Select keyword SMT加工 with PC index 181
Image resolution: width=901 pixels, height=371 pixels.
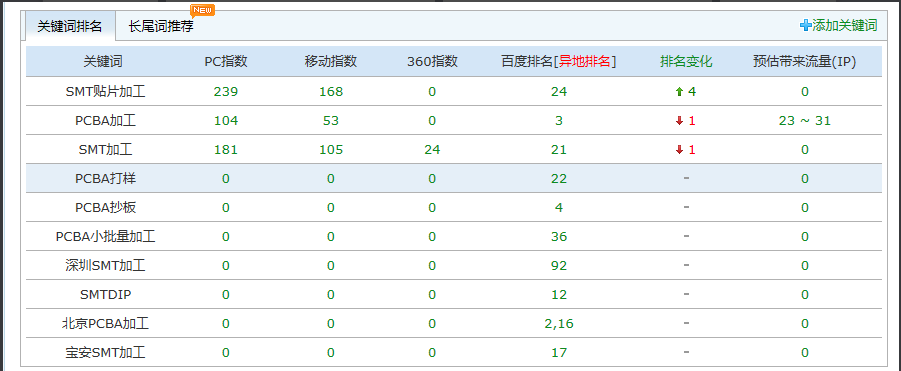point(105,150)
